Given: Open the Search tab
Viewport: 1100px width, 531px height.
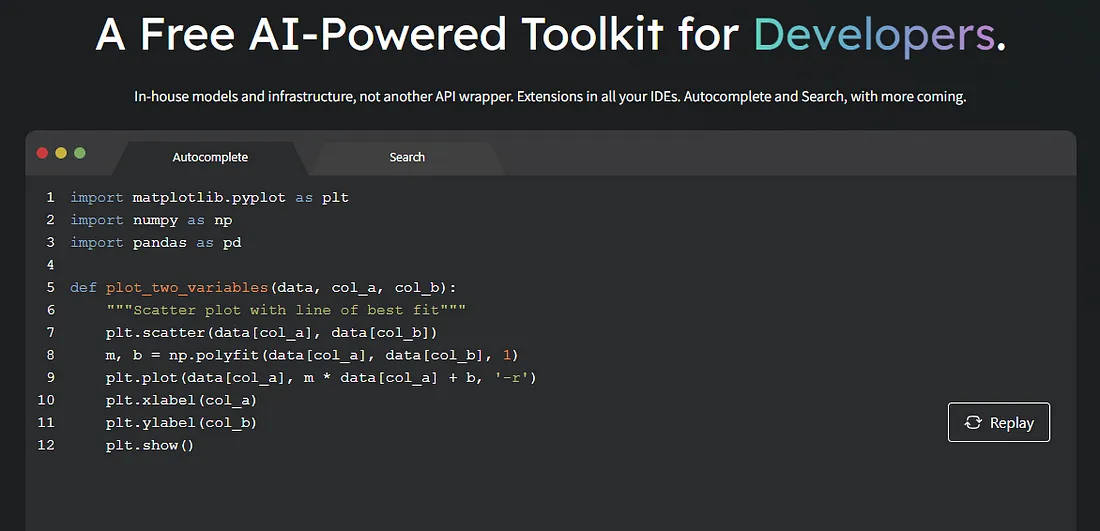Looking at the screenshot, I should click(x=407, y=157).
